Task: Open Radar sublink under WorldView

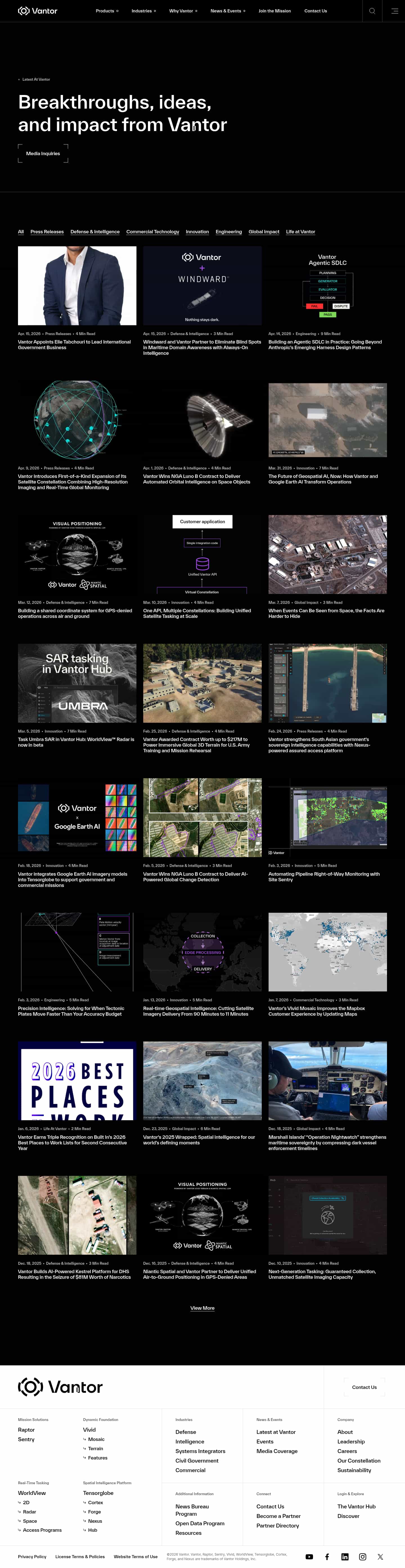Action: [29, 1512]
